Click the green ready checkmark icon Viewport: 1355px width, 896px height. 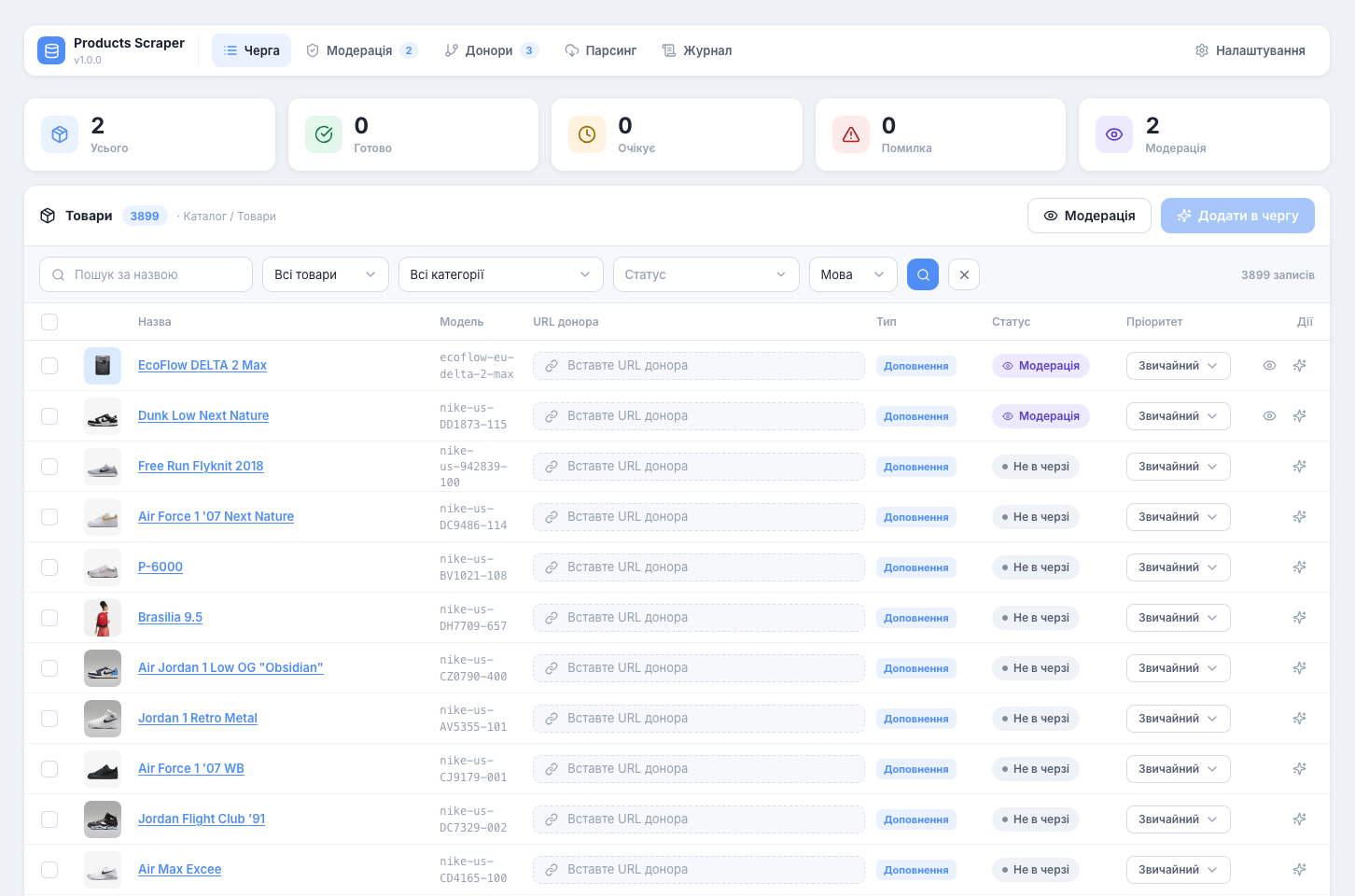(324, 134)
